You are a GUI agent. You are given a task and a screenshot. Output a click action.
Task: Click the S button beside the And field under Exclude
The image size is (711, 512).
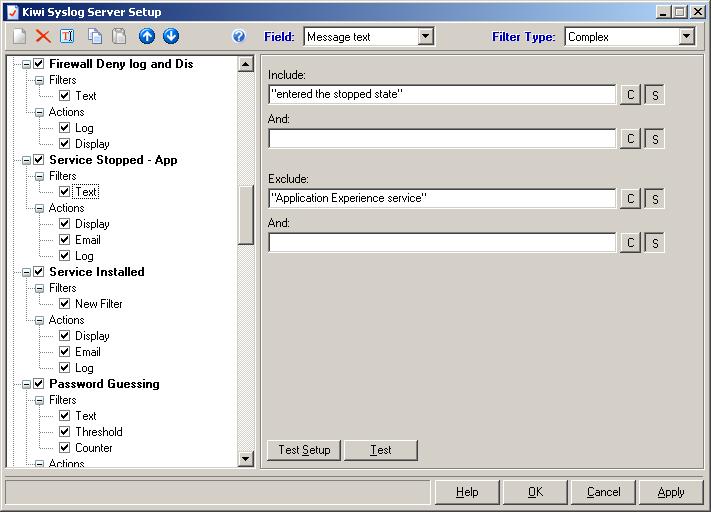655,243
